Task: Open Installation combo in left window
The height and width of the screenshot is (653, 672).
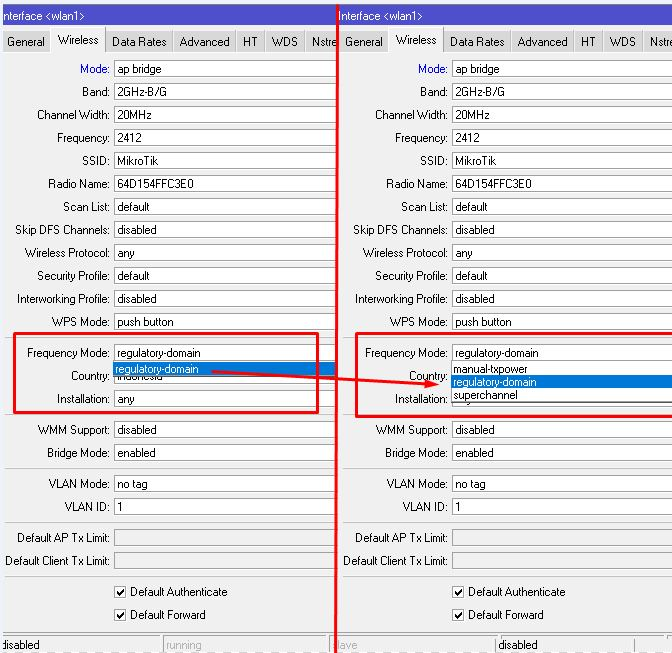Action: [x=225, y=399]
